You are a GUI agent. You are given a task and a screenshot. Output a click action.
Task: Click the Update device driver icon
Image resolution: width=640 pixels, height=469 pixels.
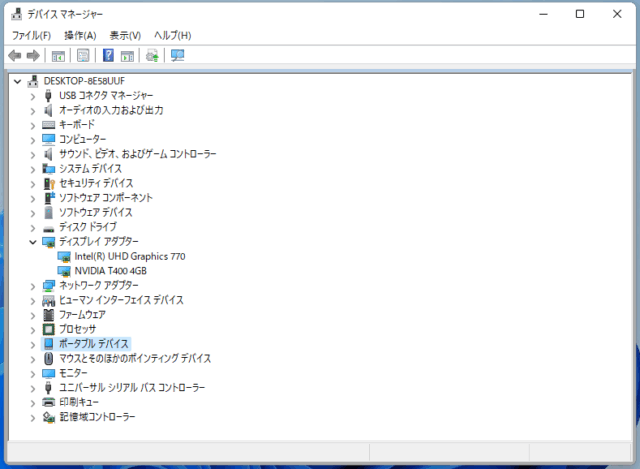click(x=152, y=56)
